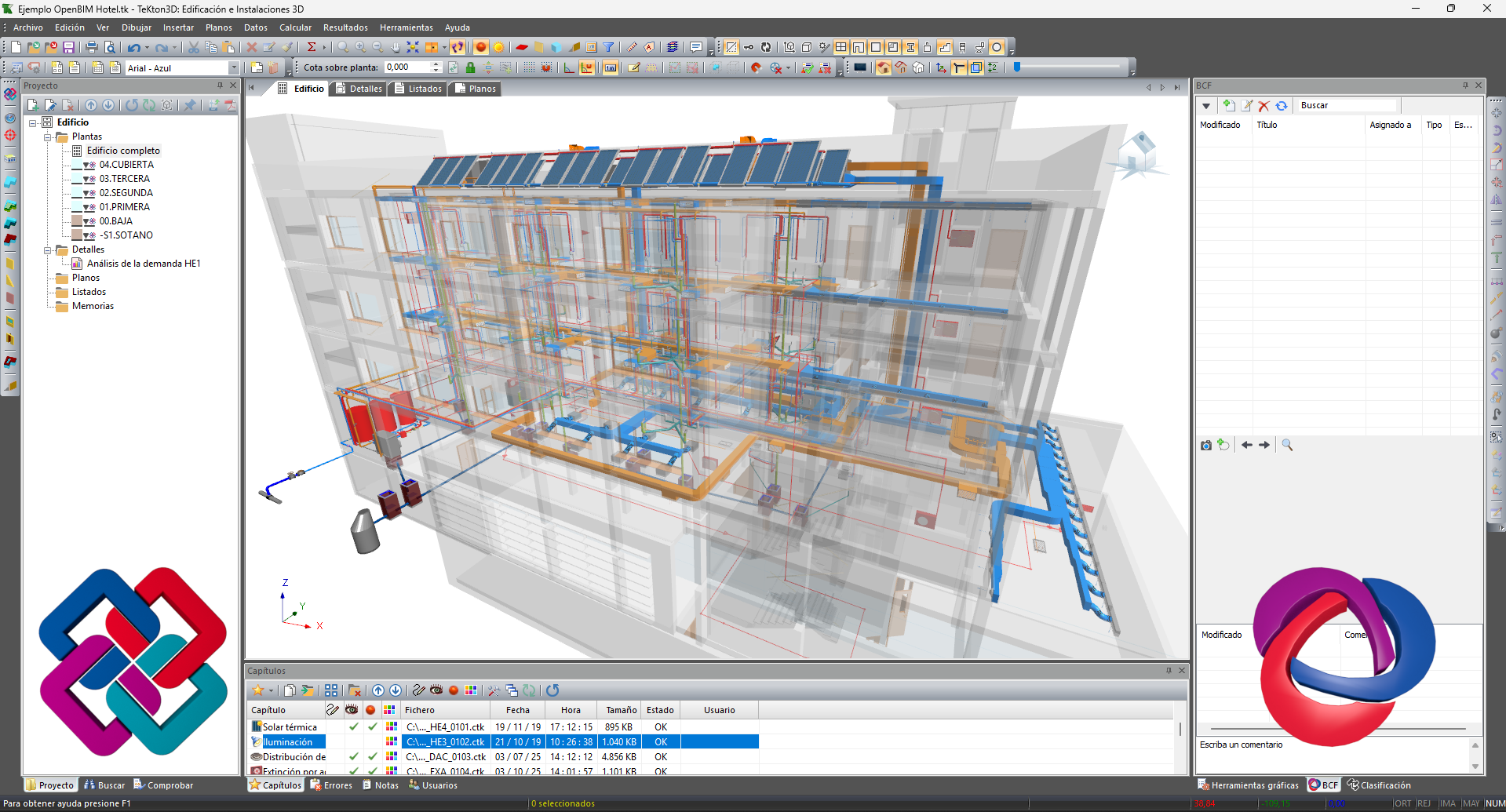This screenshot has height=812, width=1506.
Task: Sort BCF topics by Título column header
Action: coord(1308,125)
